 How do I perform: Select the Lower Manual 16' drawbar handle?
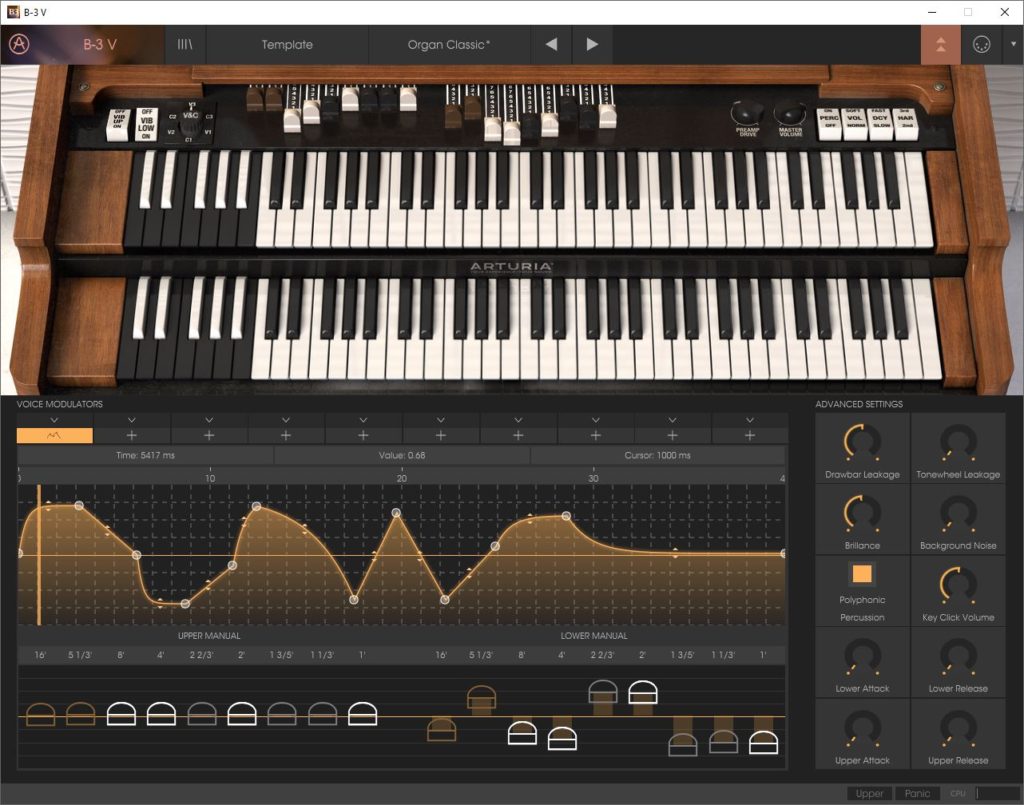441,729
